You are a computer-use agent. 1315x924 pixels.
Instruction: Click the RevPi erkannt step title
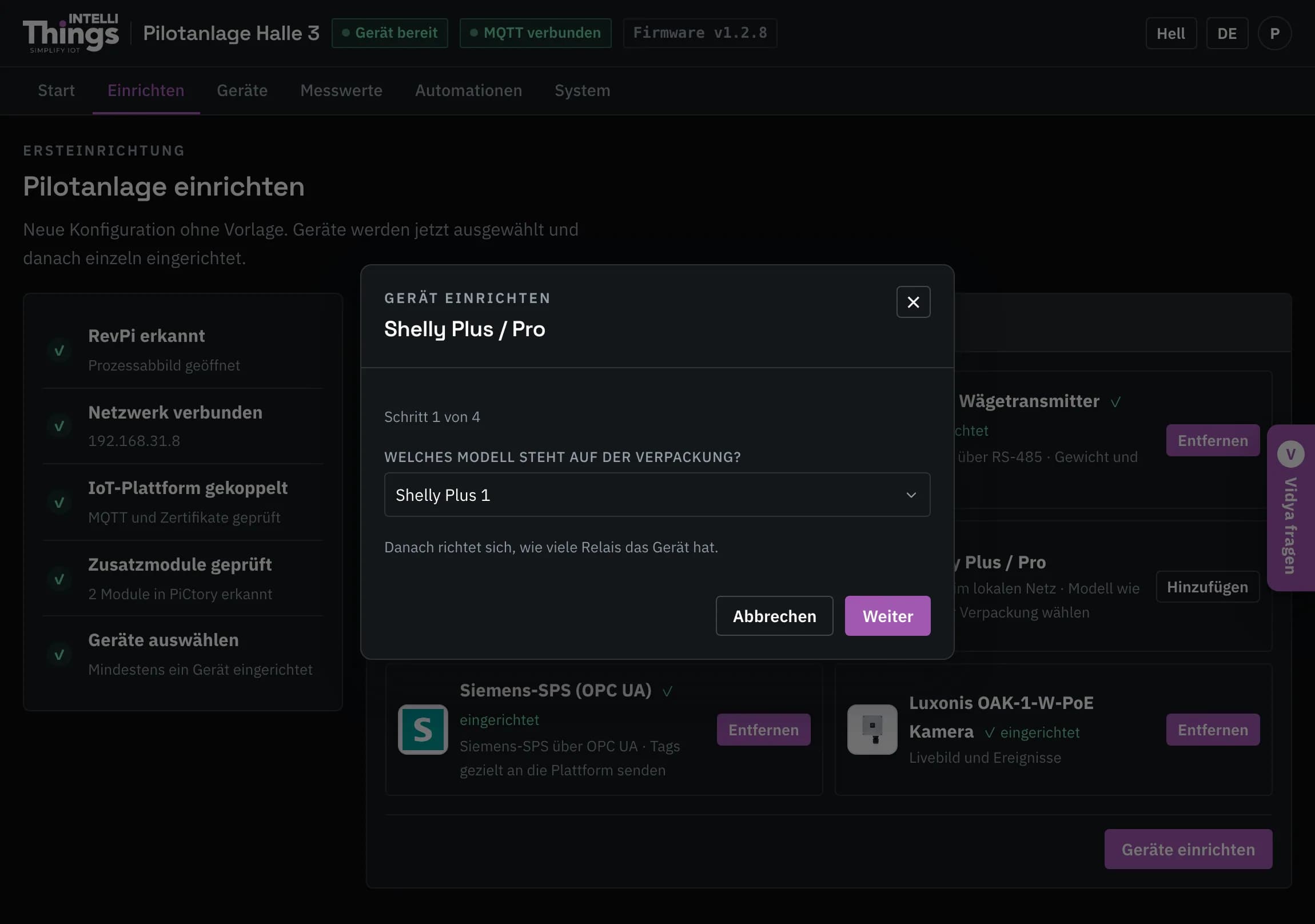146,336
